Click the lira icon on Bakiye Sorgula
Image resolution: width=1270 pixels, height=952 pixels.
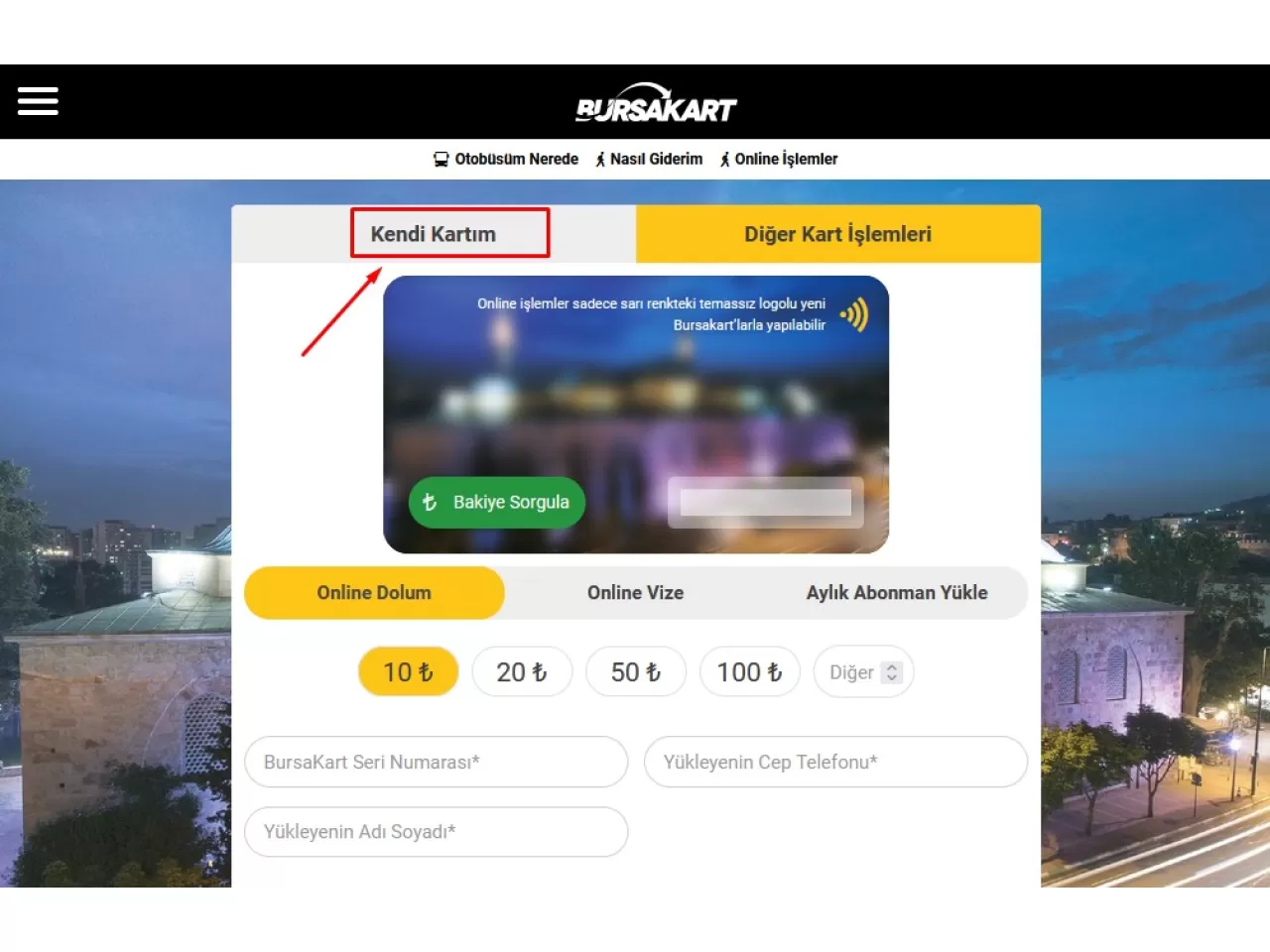point(430,503)
